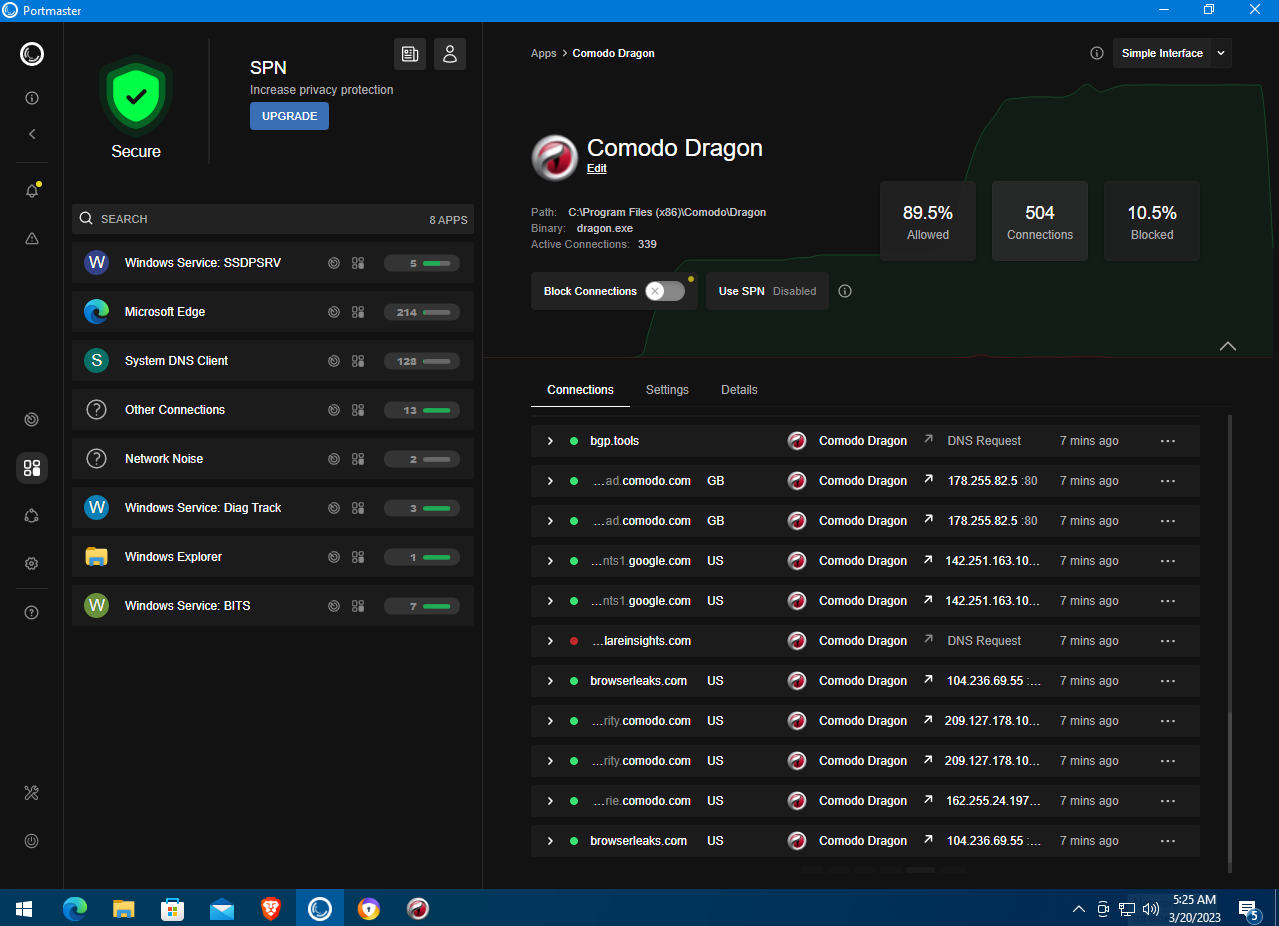Image resolution: width=1279 pixels, height=926 pixels.
Task: Open the news page icon next to SPN
Action: click(x=410, y=54)
